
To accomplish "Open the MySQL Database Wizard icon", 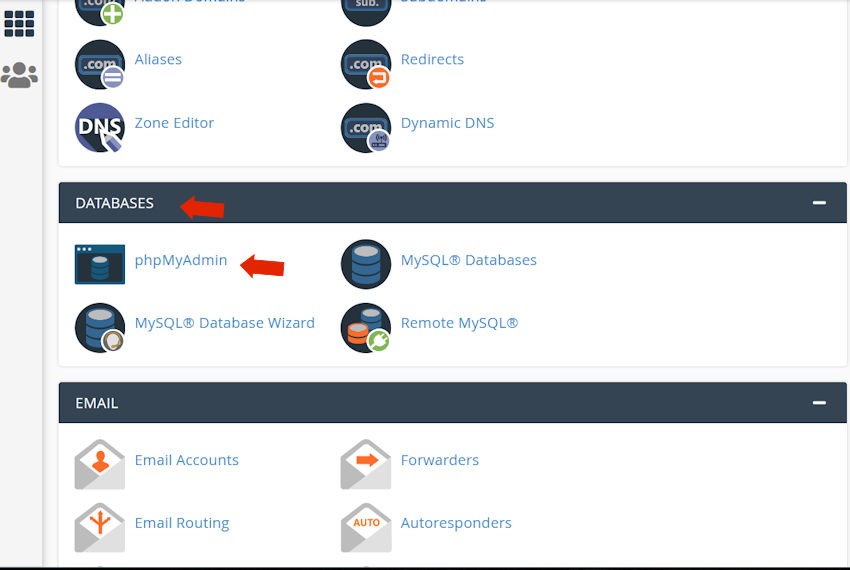I will click(100, 328).
